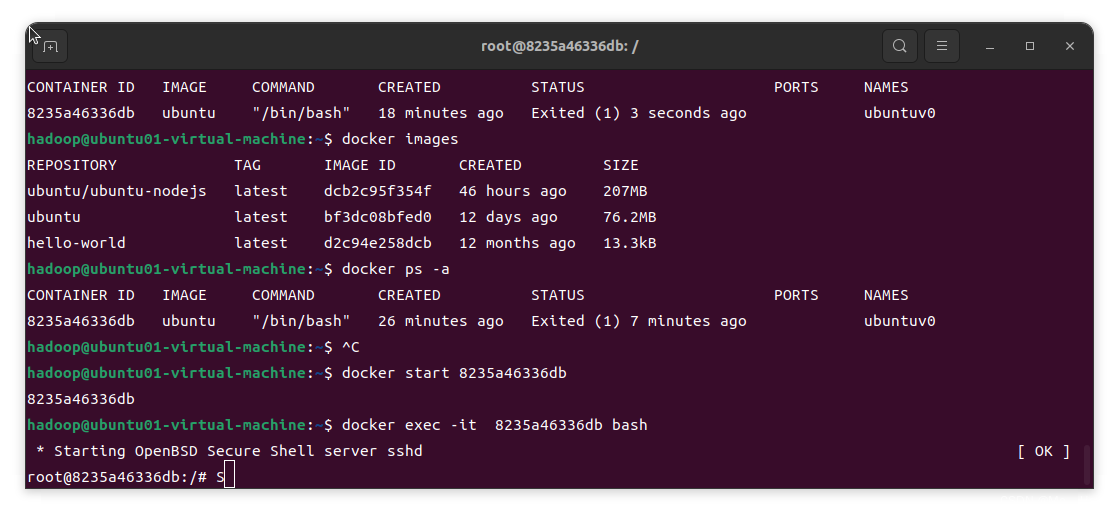This screenshot has width=1119, height=517.
Task: Click the 'docker ps -a' command text
Action: click(x=395, y=268)
